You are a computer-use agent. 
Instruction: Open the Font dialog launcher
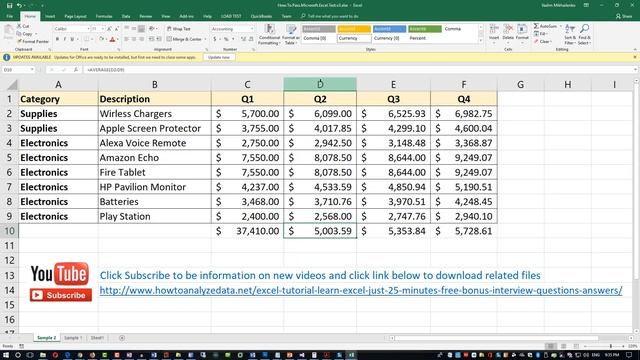(119, 49)
